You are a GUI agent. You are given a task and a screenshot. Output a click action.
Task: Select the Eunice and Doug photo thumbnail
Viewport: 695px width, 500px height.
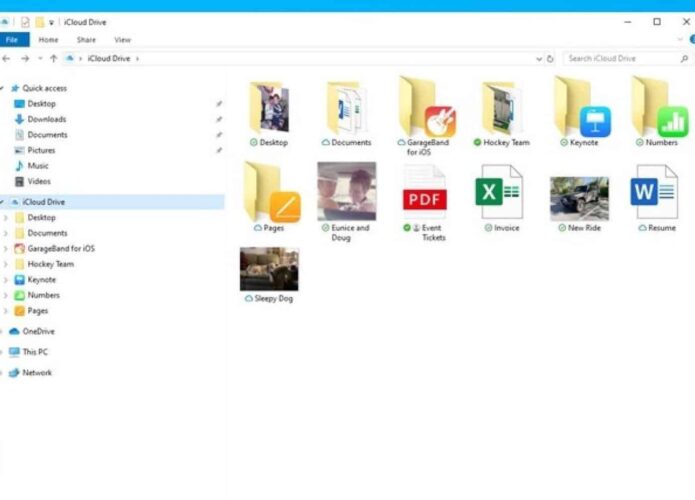[347, 191]
